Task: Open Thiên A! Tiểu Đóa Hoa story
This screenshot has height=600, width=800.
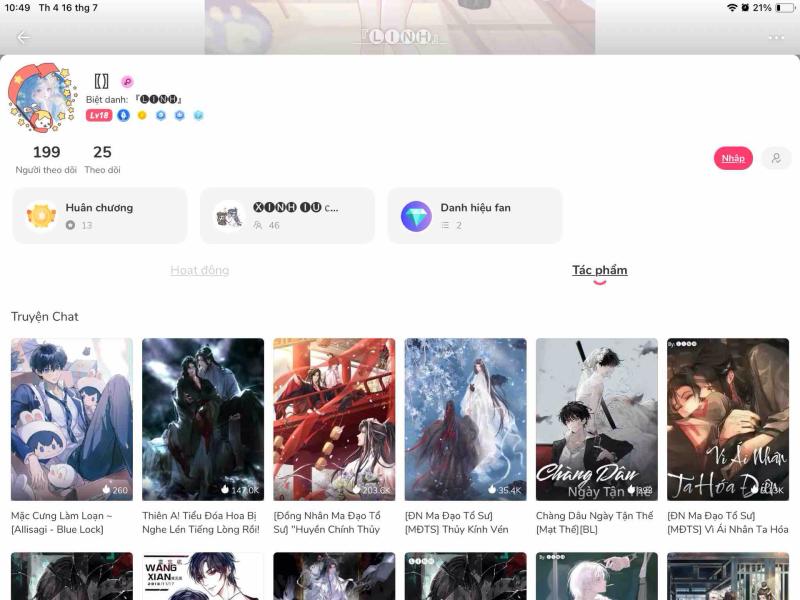Action: tap(203, 419)
